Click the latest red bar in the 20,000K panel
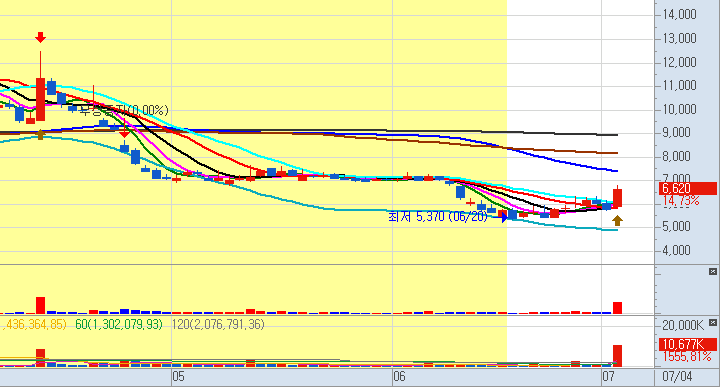720x387 pixels. 618,356
